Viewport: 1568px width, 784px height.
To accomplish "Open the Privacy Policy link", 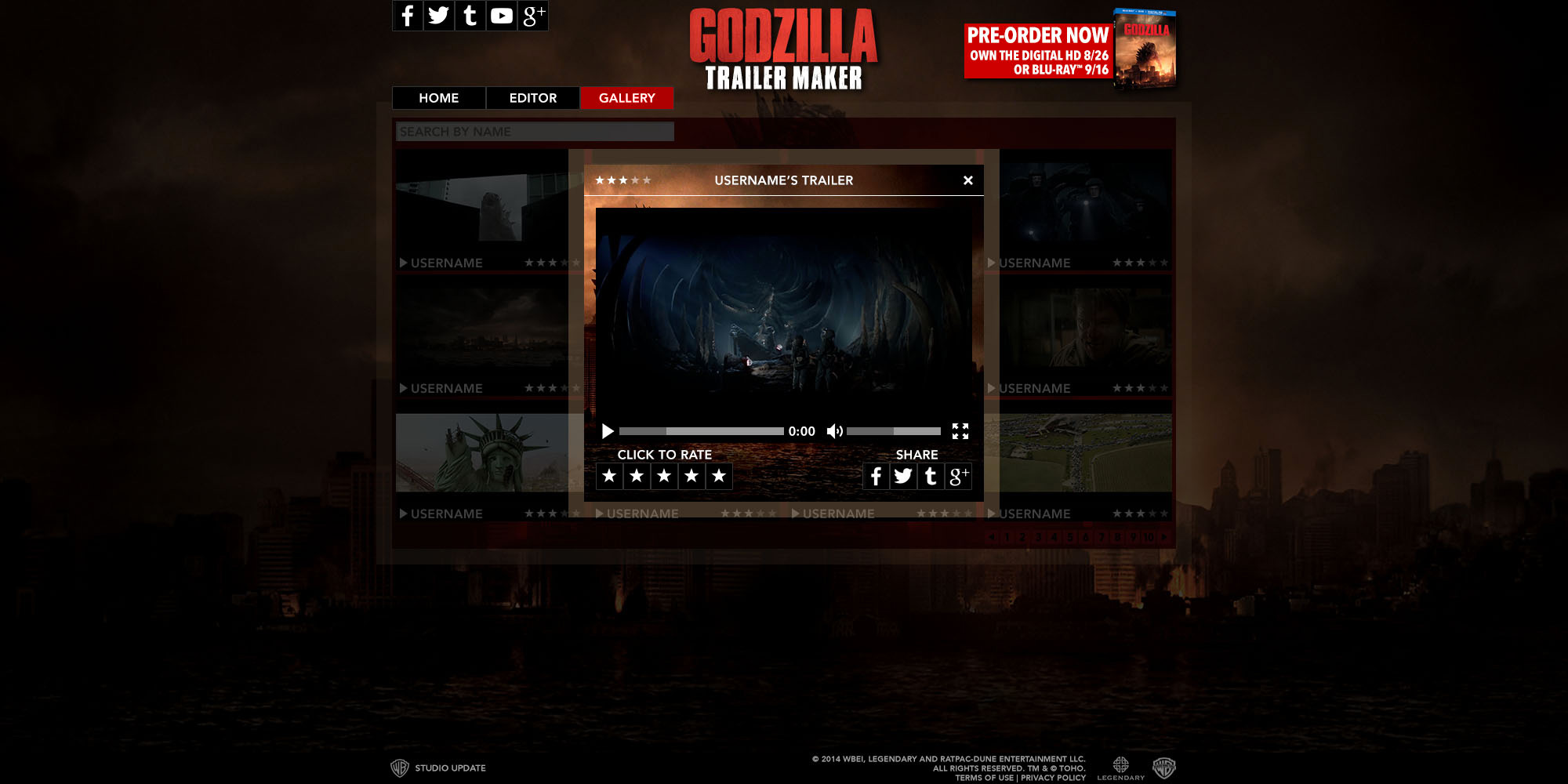I will click(x=1053, y=778).
